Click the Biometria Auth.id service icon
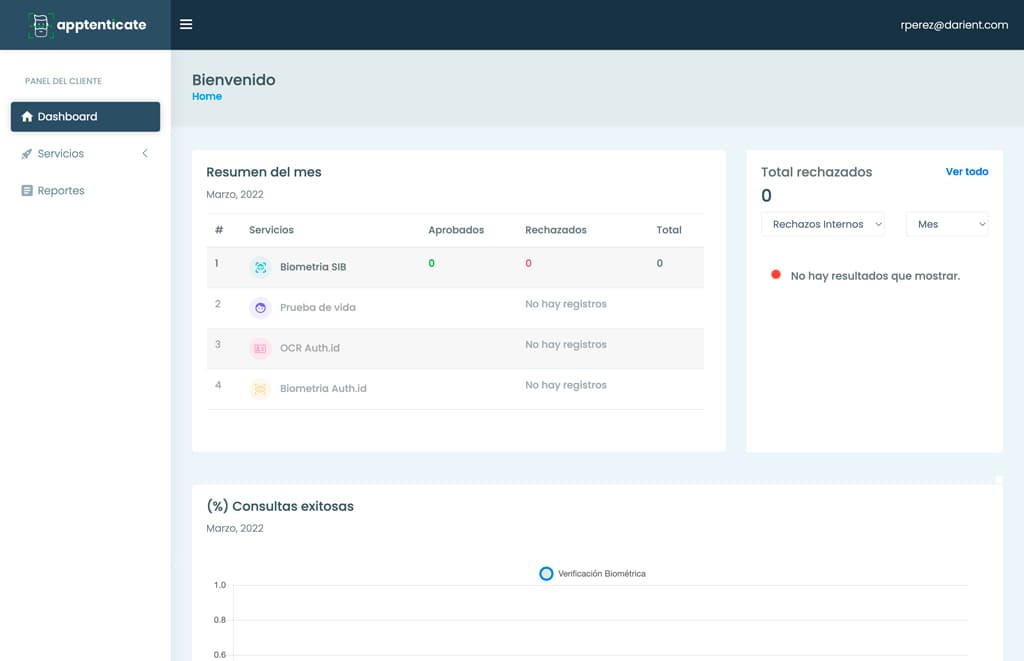Viewport: 1024px width, 661px height. [x=260, y=389]
